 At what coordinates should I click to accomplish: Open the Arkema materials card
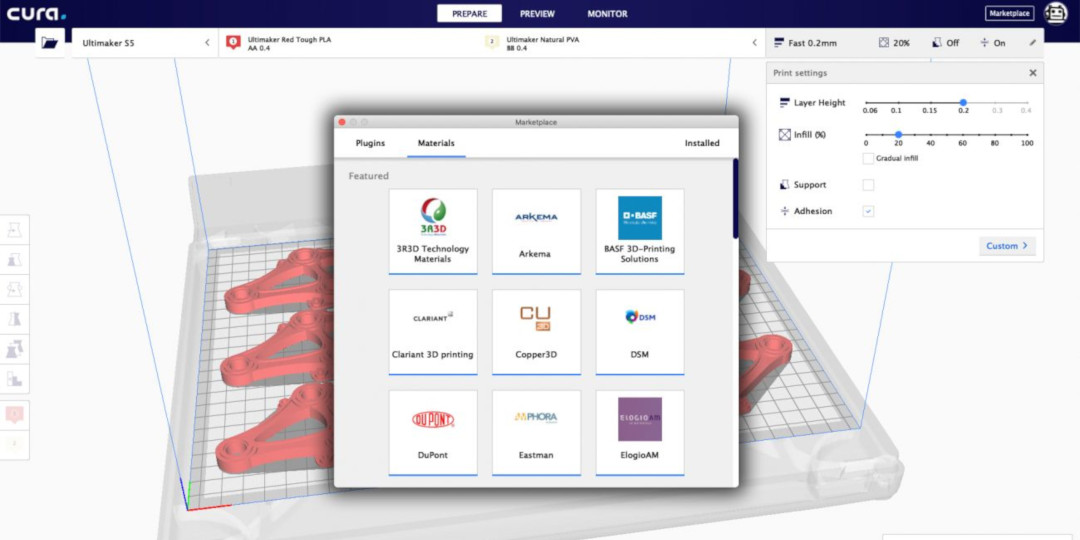pyautogui.click(x=536, y=232)
